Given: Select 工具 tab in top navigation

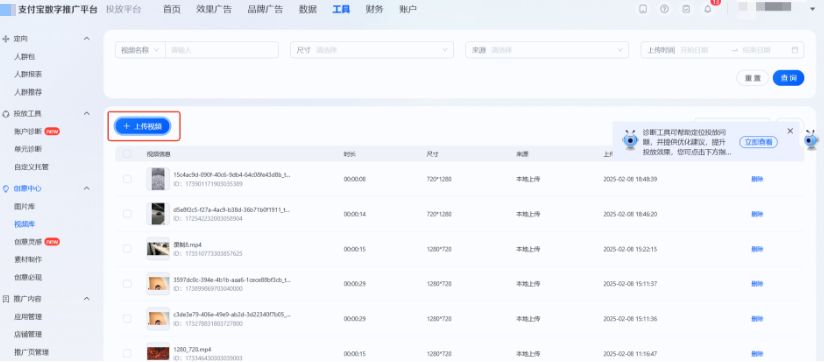Looking at the screenshot, I should [x=341, y=9].
